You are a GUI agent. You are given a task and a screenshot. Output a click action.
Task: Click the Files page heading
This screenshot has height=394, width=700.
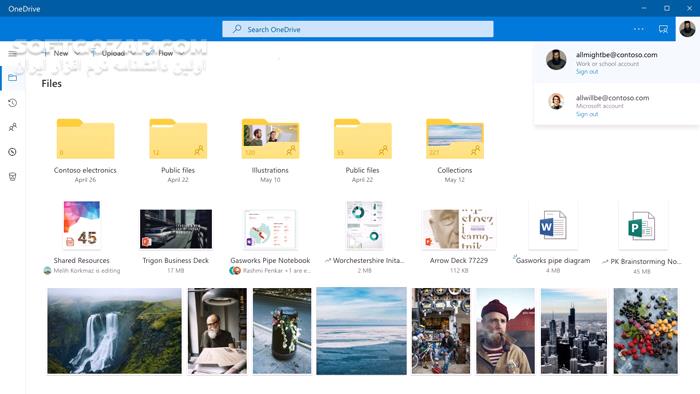click(51, 83)
